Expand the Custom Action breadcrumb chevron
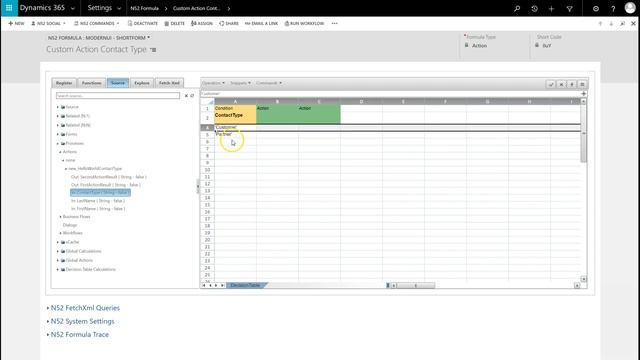The width and height of the screenshot is (640, 360). (x=229, y=8)
